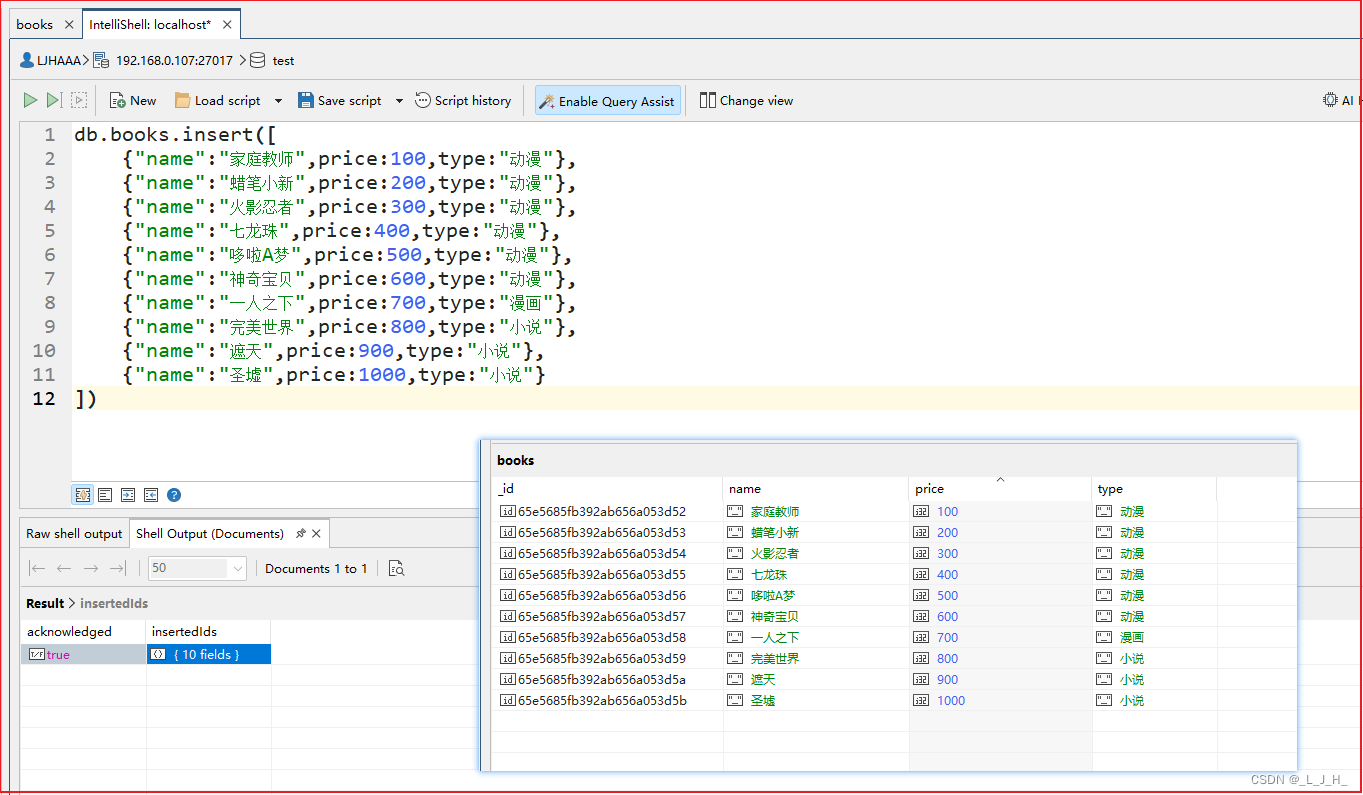
Task: Sort books table by type column
Action: [x=1154, y=489]
